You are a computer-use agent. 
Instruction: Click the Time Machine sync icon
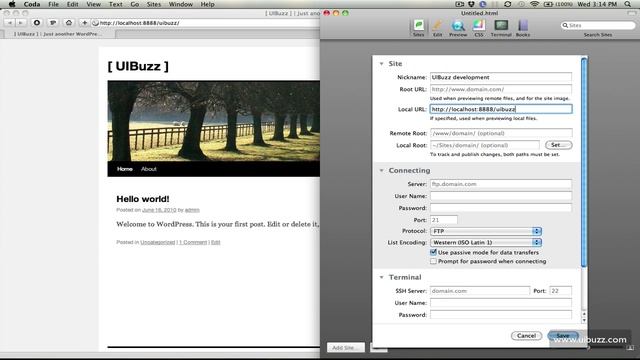[507, 4]
